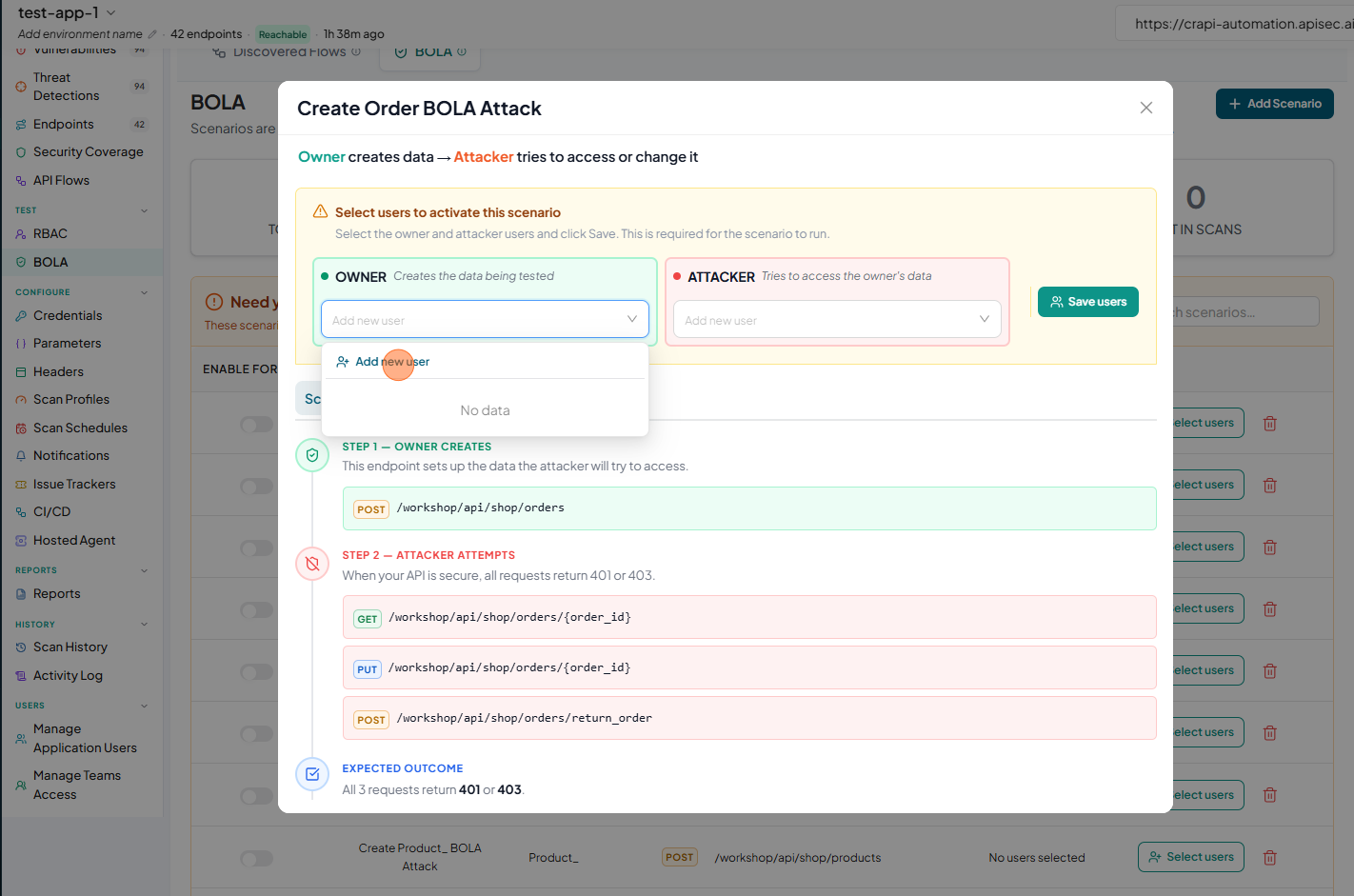The image size is (1354, 896).
Task: Edit the environment name pencil icon
Action: (x=152, y=34)
